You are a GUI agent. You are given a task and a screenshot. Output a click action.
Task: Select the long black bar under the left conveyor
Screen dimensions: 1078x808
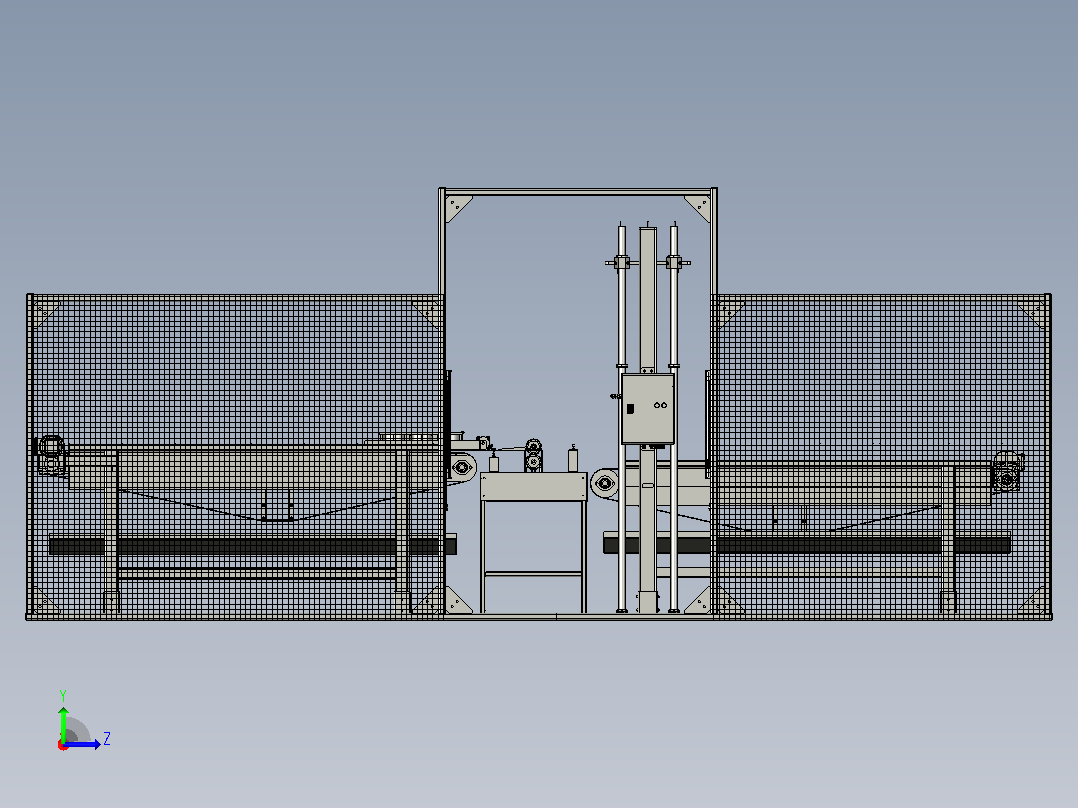click(252, 546)
